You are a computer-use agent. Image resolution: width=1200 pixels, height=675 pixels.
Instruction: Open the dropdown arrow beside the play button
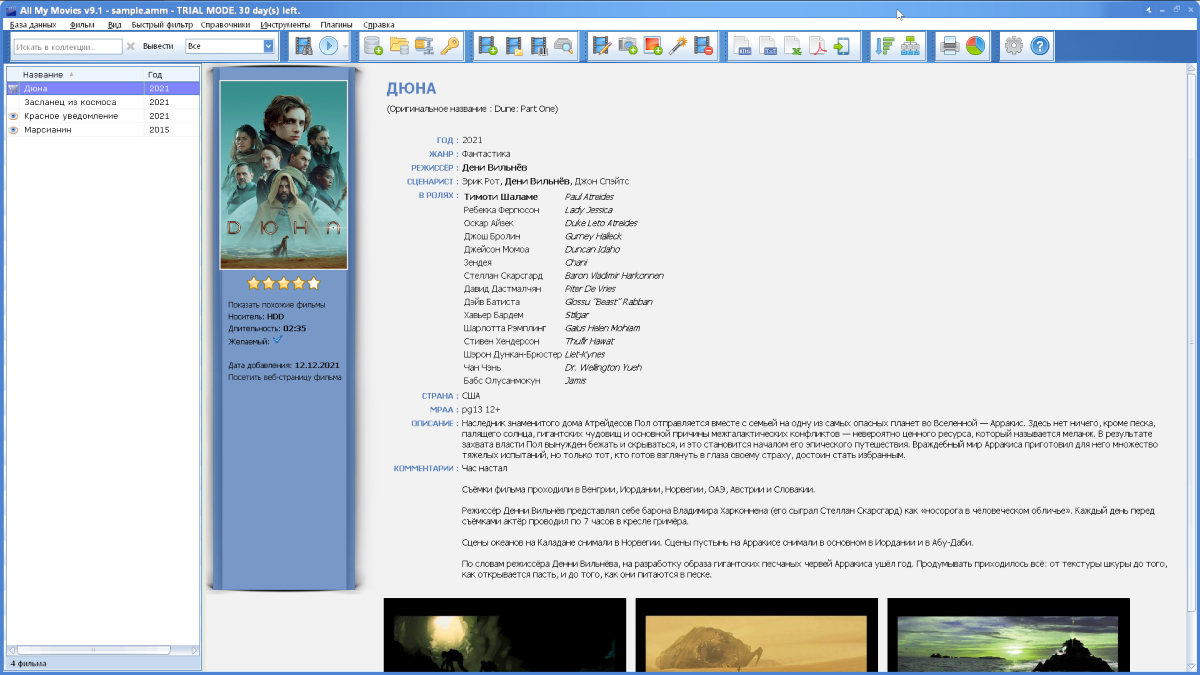tap(346, 46)
